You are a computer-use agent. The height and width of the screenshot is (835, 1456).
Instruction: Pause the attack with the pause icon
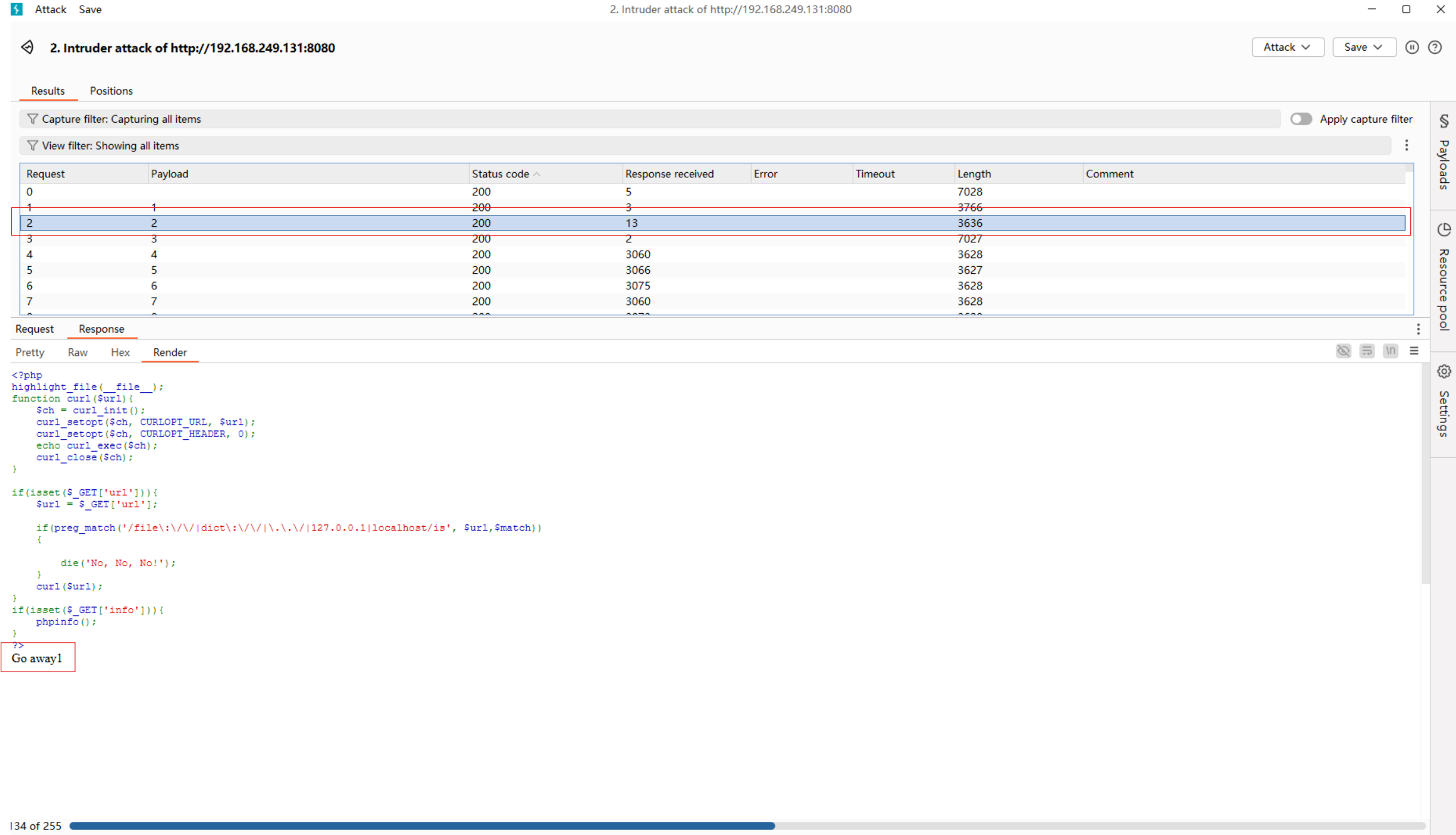click(1412, 48)
